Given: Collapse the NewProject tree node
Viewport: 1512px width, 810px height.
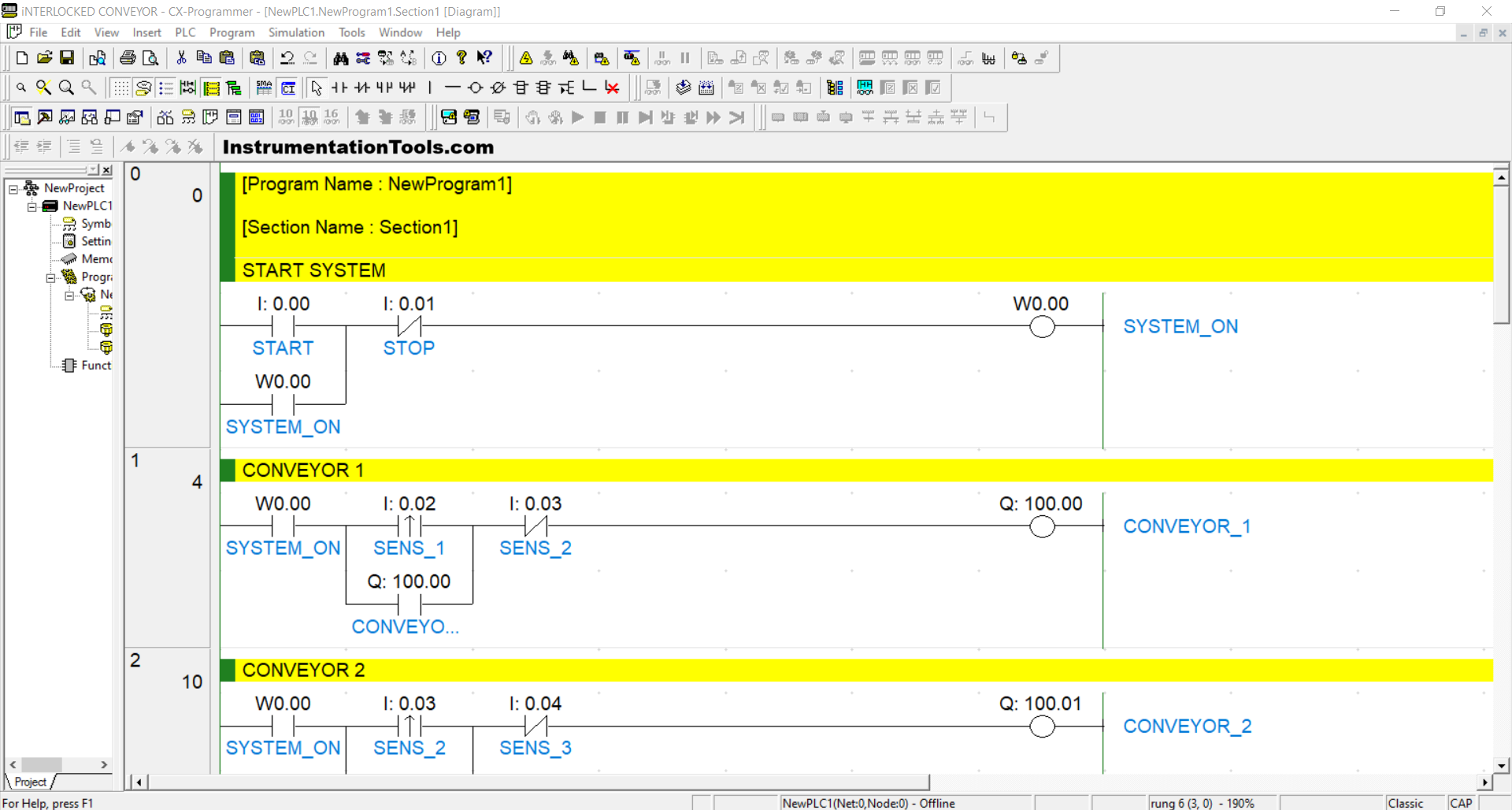Looking at the screenshot, I should (x=13, y=188).
